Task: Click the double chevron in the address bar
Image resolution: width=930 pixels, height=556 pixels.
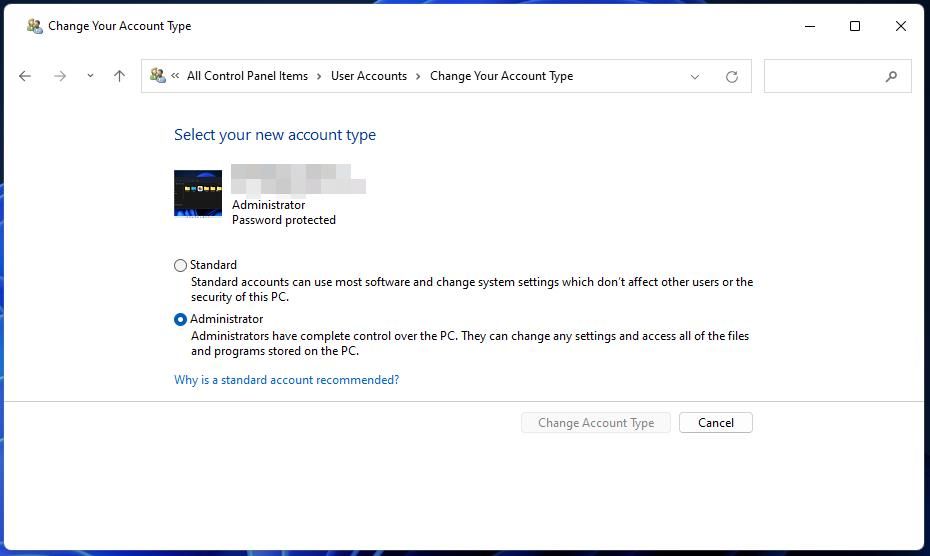Action: click(175, 75)
